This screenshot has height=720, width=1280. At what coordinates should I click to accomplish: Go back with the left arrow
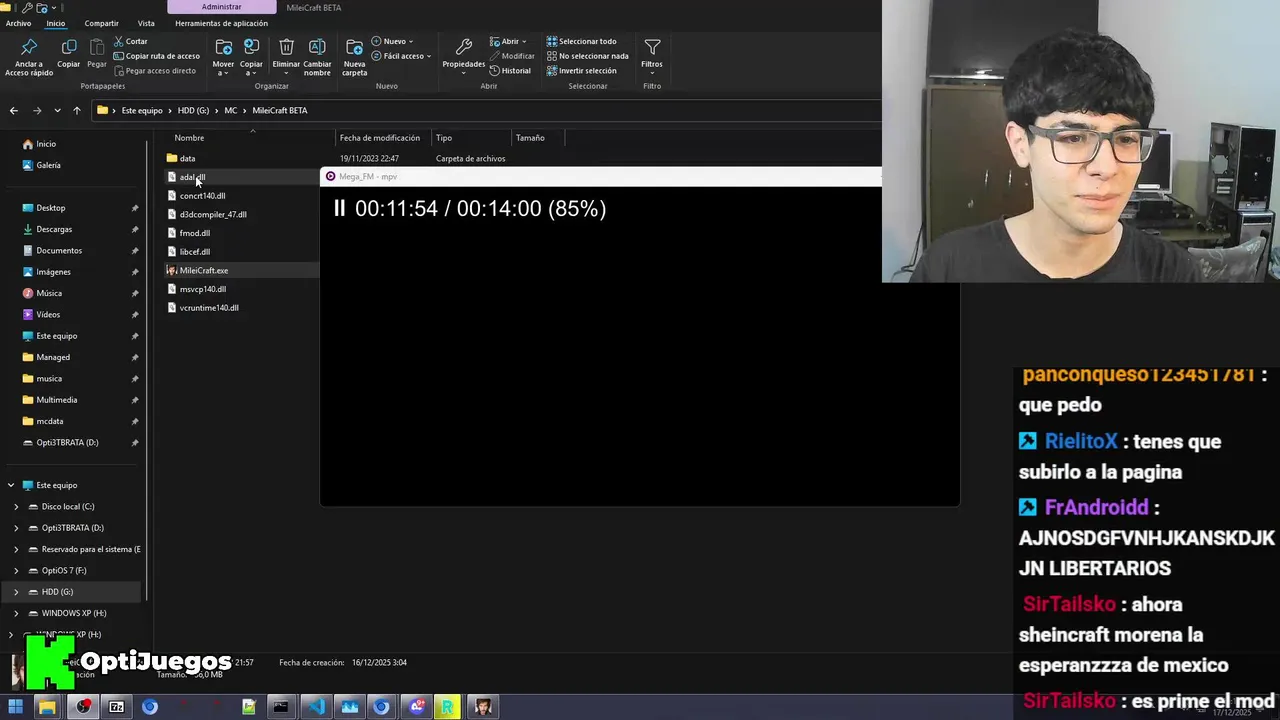[x=14, y=110]
